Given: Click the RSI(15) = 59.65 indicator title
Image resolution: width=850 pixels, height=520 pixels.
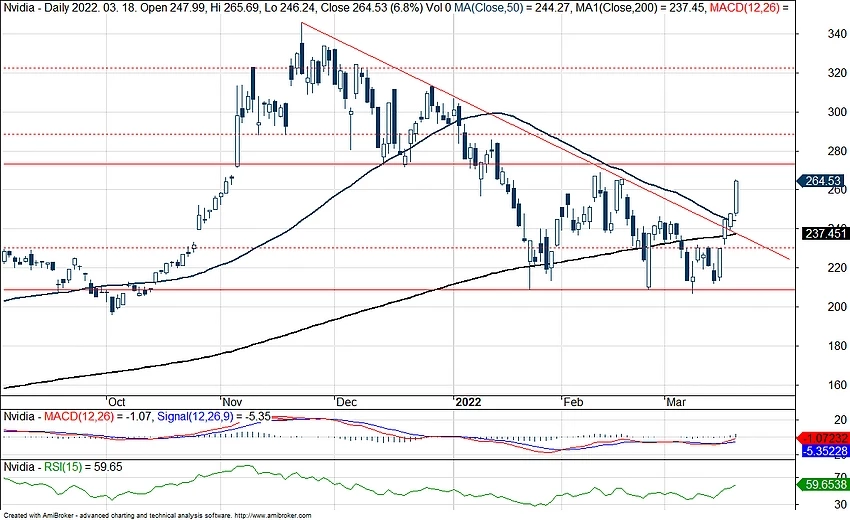Looking at the screenshot, I should 83,466.
